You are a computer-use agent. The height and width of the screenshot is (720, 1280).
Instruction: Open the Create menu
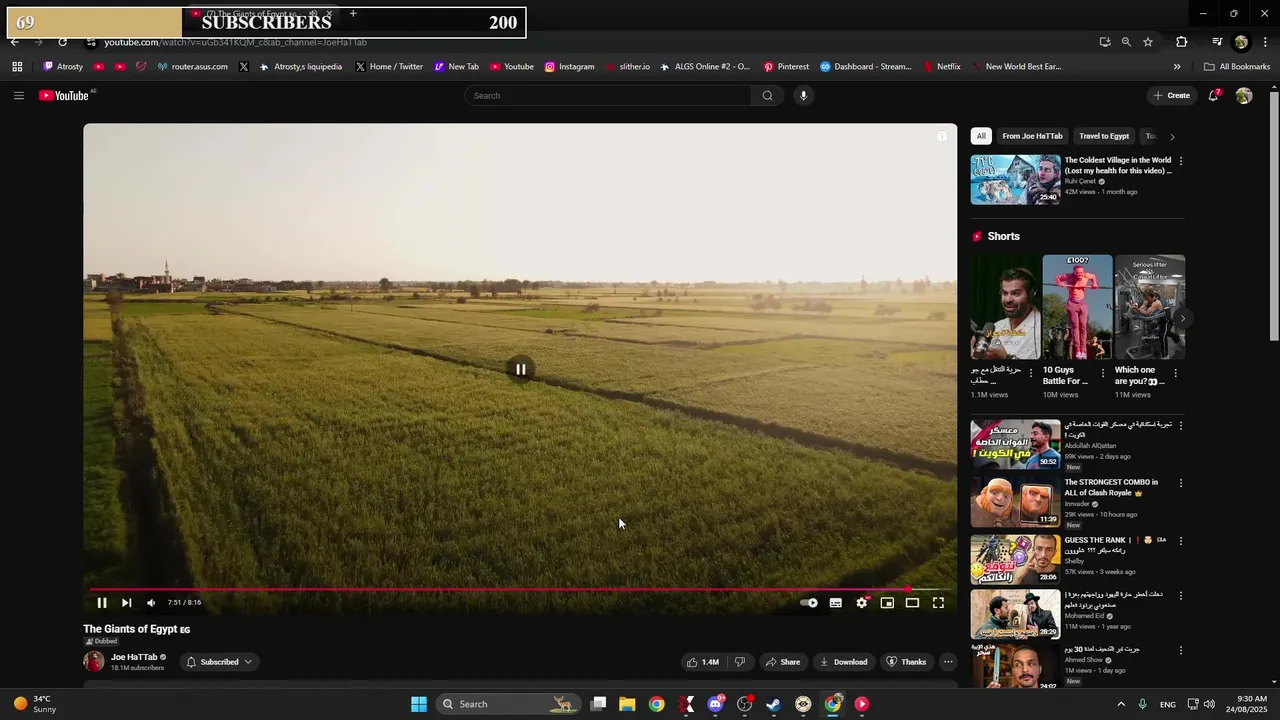click(x=1171, y=96)
